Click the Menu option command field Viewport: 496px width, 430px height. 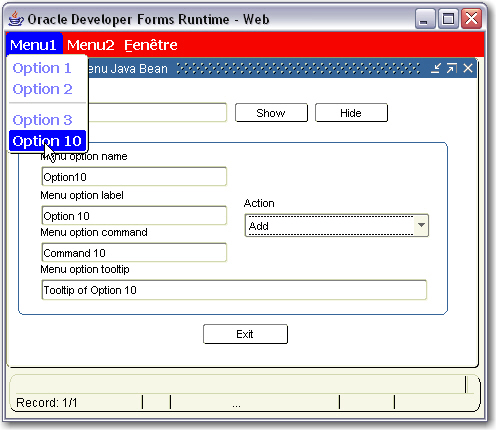click(134, 253)
